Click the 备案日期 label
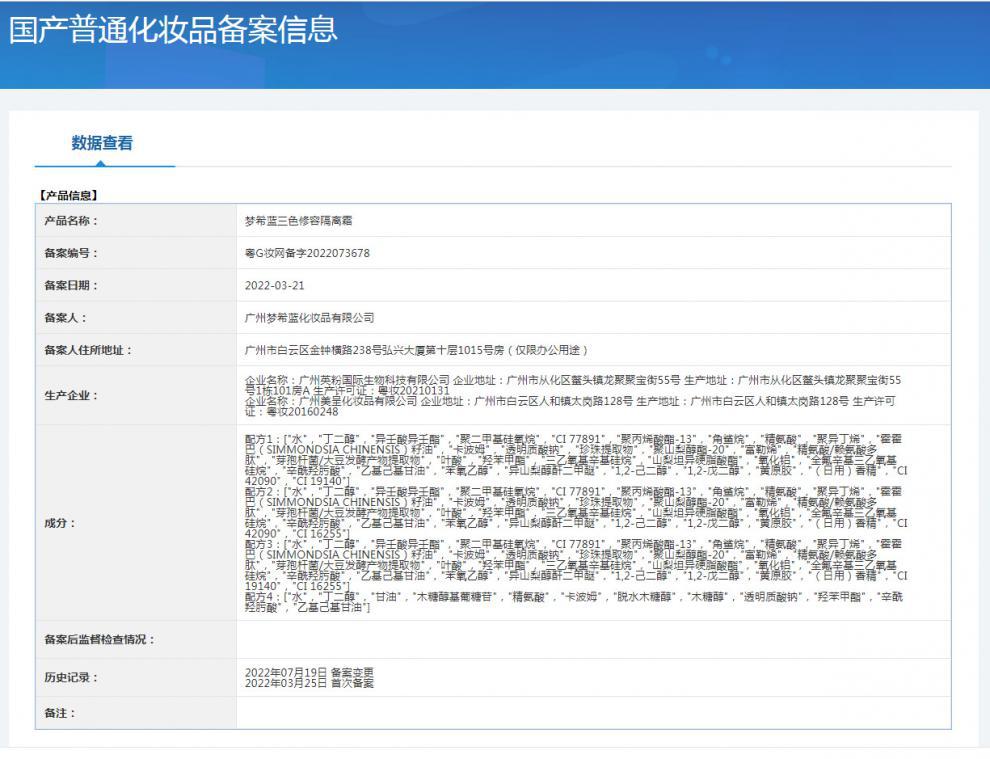Screen dimensions: 990x759 (71, 285)
